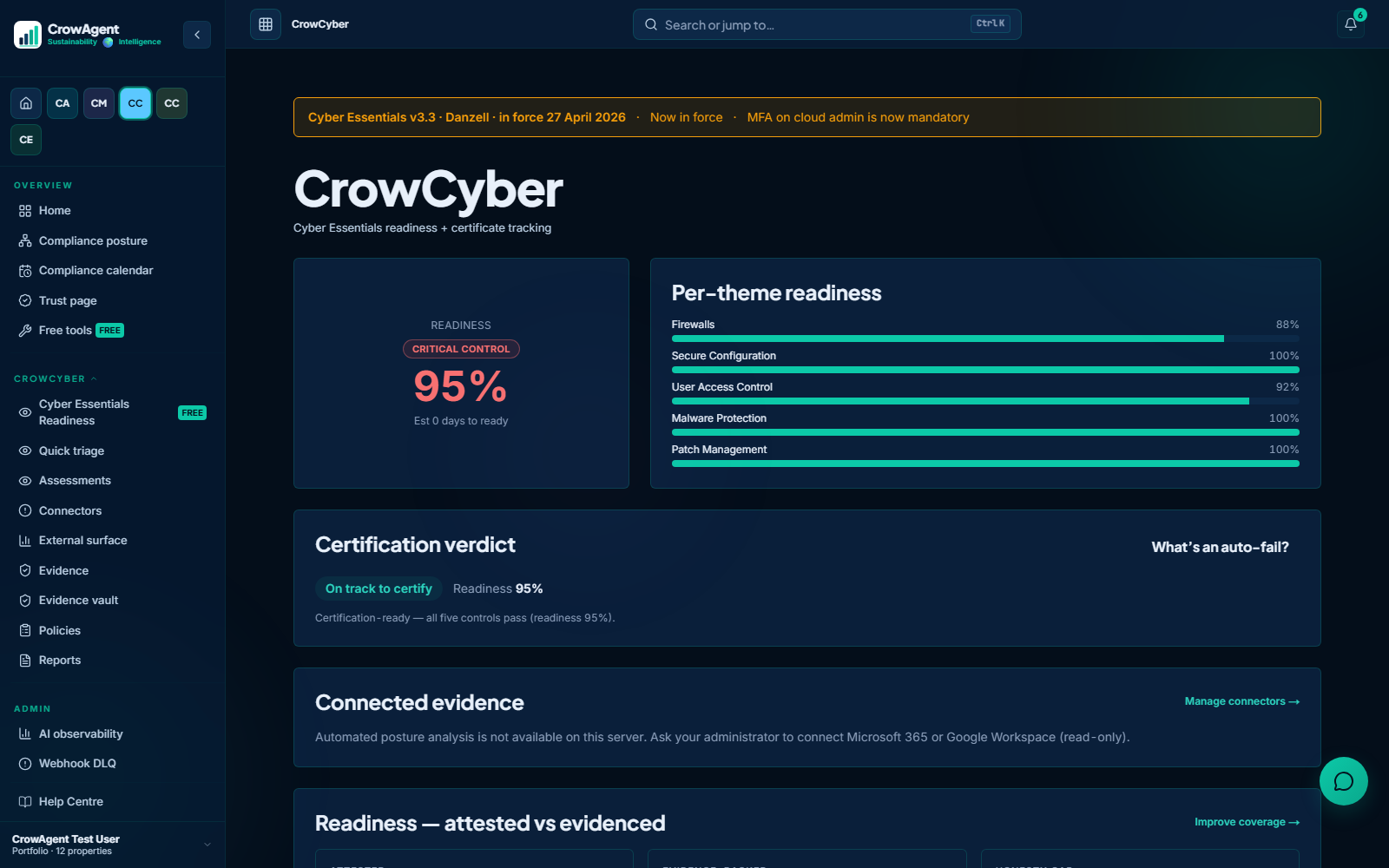This screenshot has width=1389, height=868.
Task: Click the 95% readiness score
Action: coord(461,386)
